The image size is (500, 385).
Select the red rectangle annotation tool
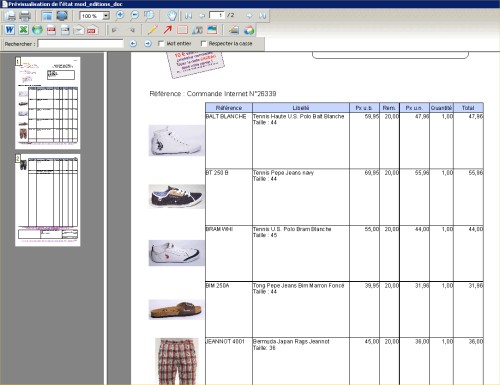(x=182, y=30)
